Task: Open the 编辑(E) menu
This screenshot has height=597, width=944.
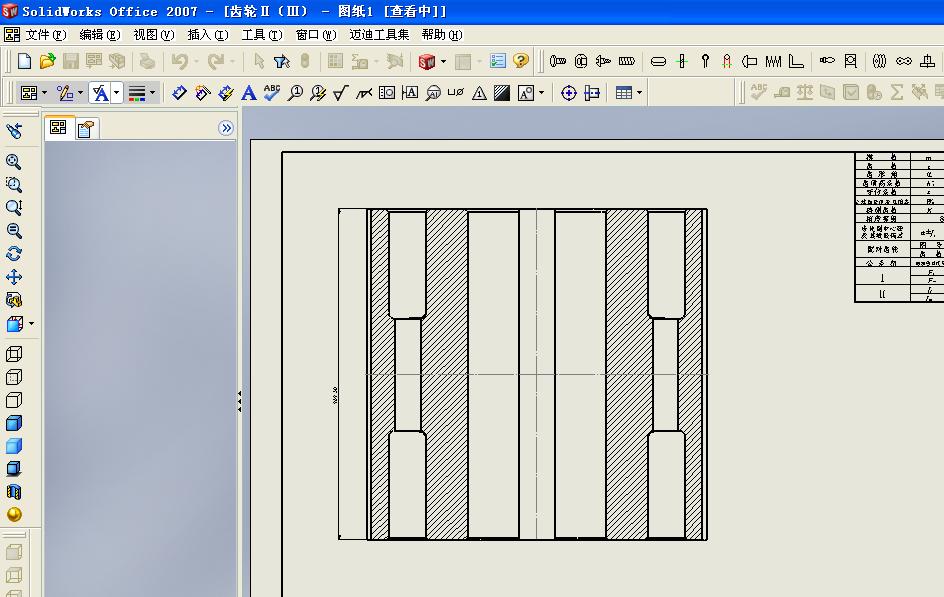Action: tap(100, 35)
